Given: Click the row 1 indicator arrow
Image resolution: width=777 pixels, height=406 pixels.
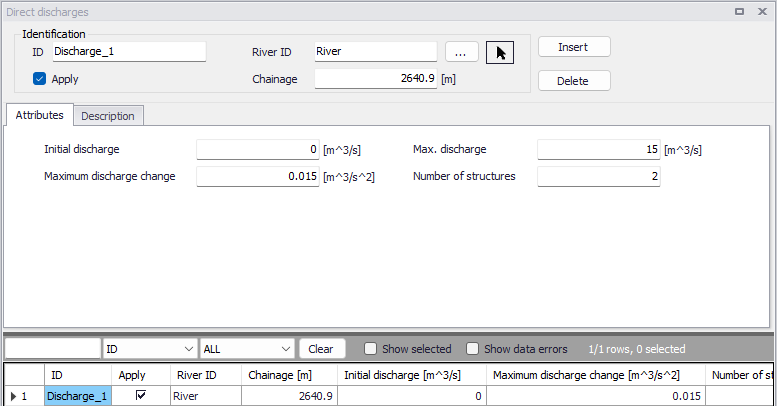Looking at the screenshot, I should [x=13, y=396].
